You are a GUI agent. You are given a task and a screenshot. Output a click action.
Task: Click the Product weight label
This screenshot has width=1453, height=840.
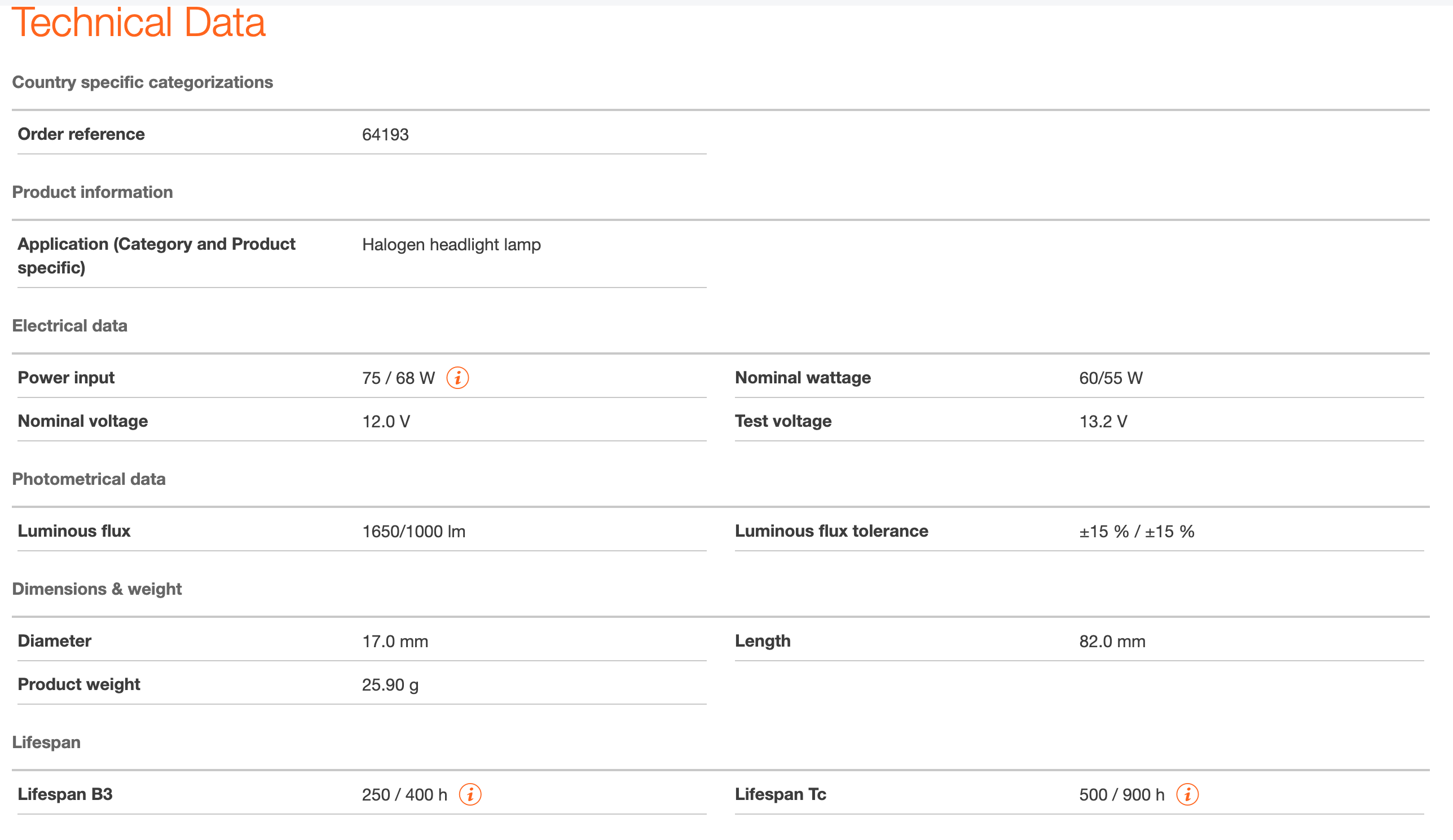pyautogui.click(x=79, y=684)
